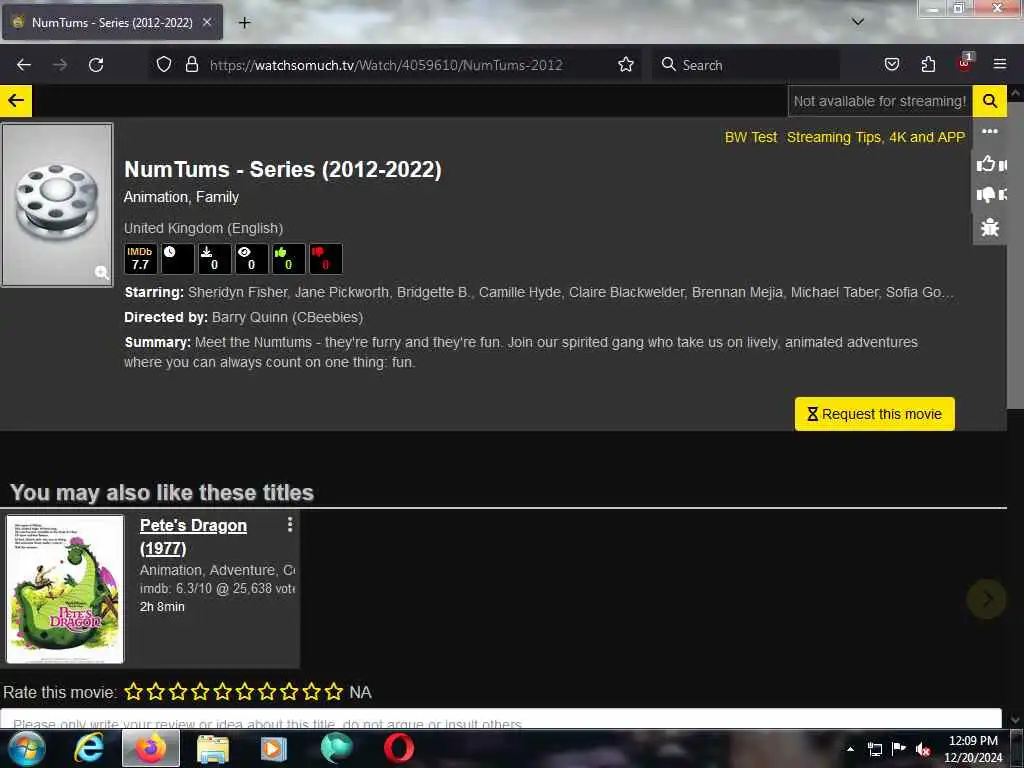Open the Windows Start menu
Image resolution: width=1024 pixels, height=768 pixels.
tap(27, 748)
